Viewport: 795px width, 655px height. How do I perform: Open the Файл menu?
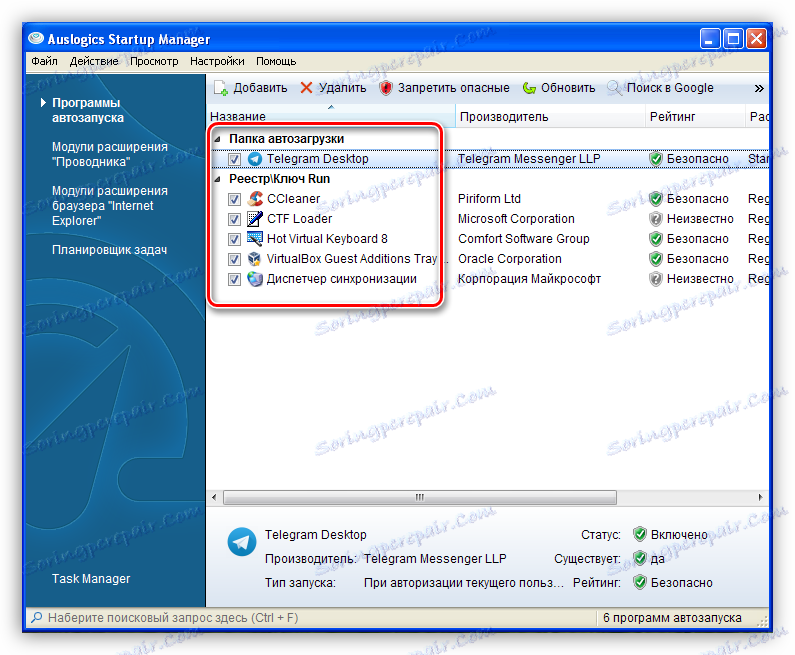coord(45,61)
